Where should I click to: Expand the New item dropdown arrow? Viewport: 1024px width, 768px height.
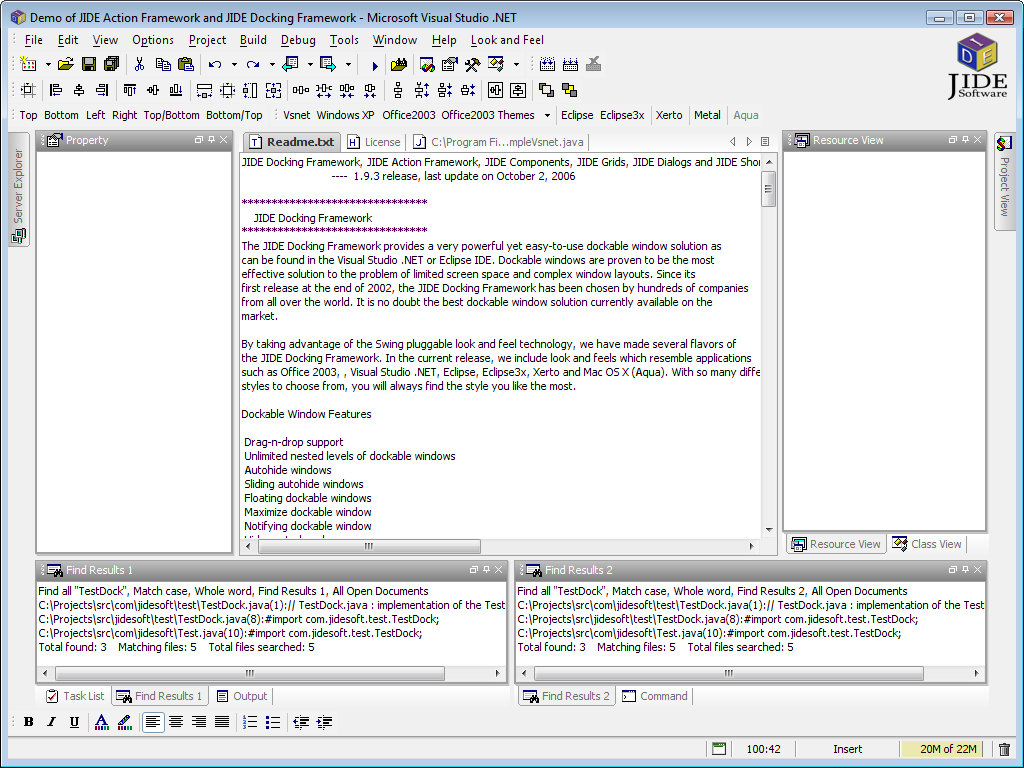(48, 65)
